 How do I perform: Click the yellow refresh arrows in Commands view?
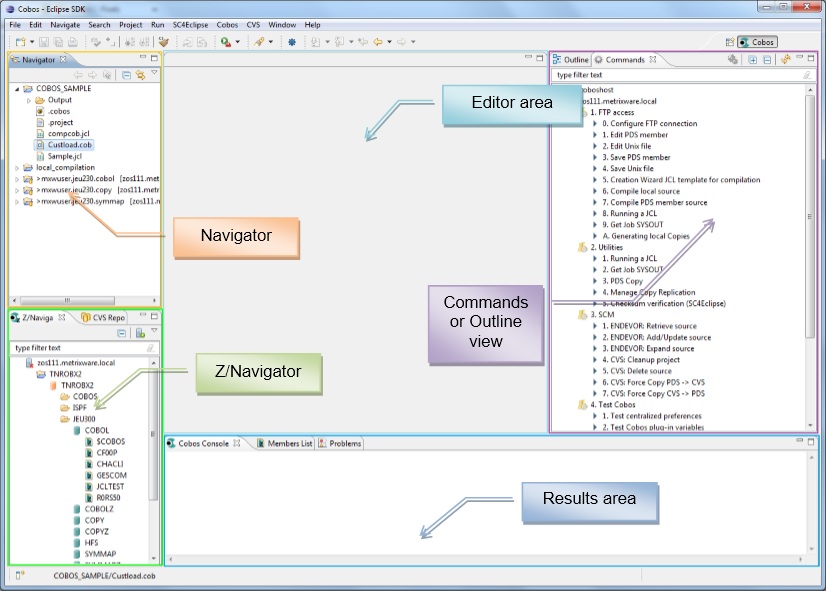point(785,60)
